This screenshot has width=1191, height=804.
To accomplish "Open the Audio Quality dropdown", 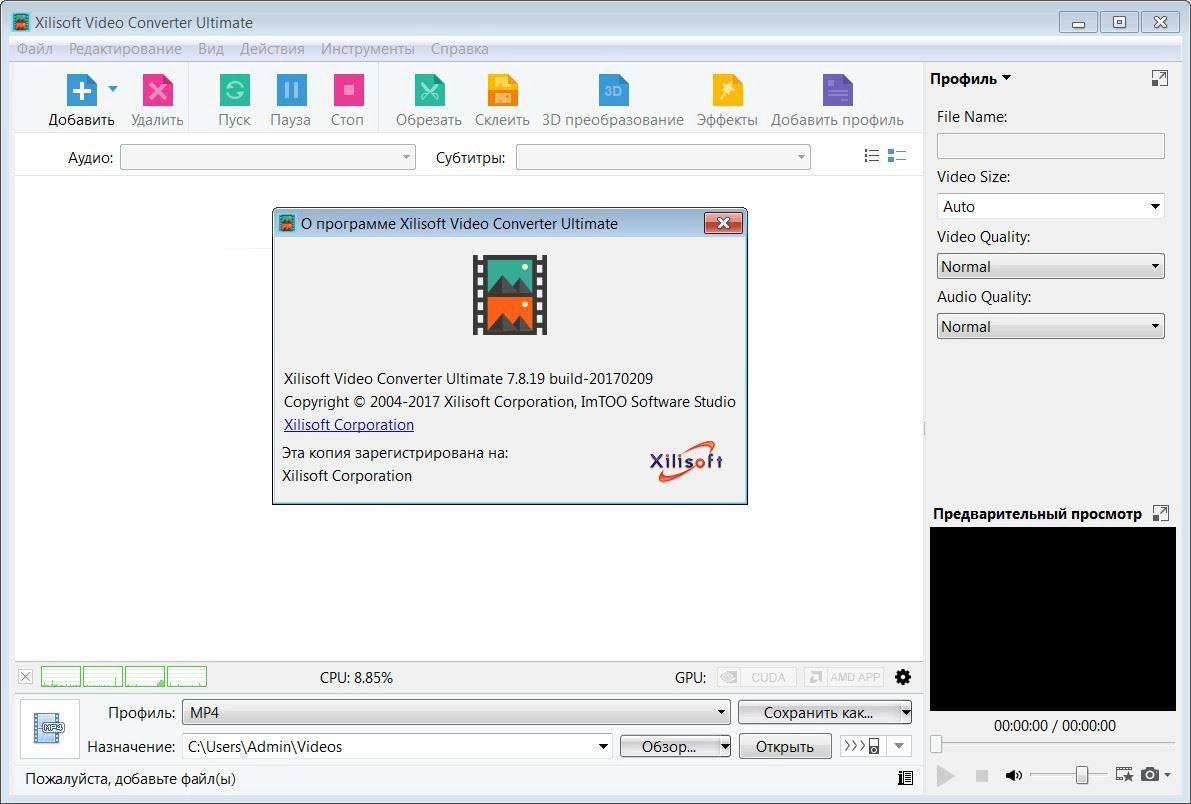I will coord(1050,326).
